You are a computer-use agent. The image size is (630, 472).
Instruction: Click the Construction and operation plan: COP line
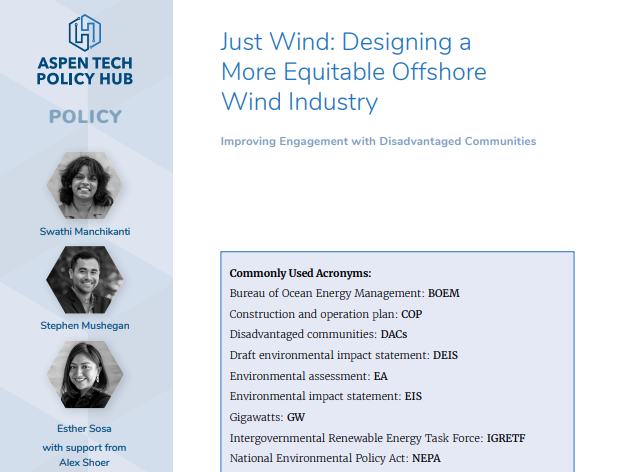pos(326,314)
